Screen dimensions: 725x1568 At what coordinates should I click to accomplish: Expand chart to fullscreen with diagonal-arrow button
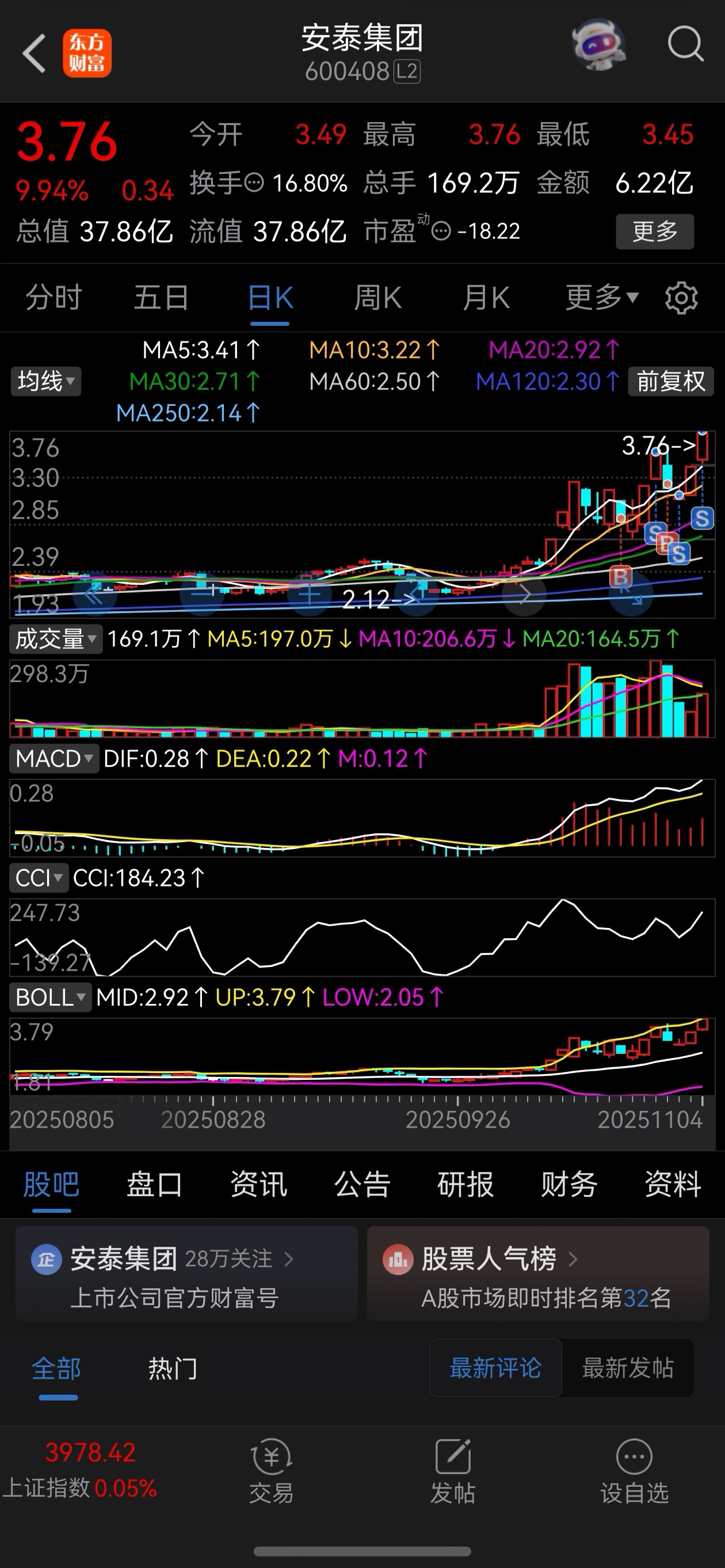click(631, 593)
